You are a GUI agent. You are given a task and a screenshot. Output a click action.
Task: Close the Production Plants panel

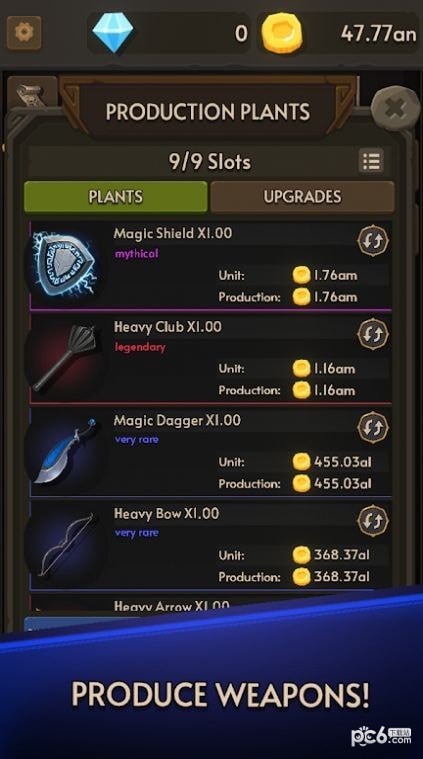(x=395, y=108)
